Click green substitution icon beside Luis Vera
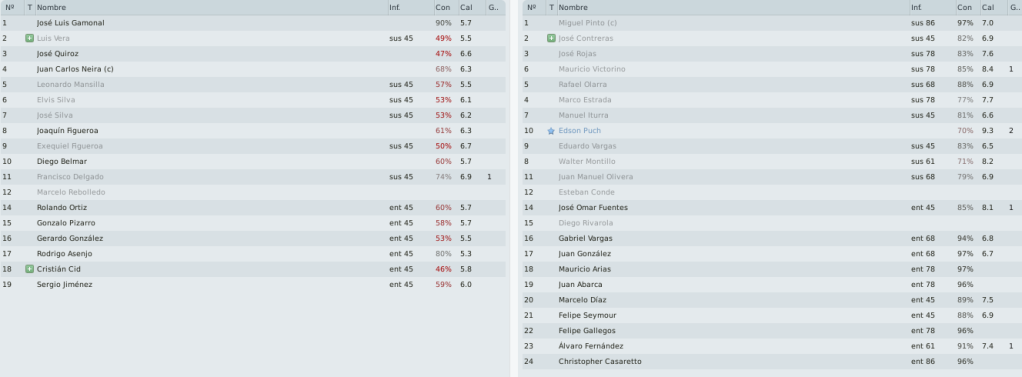 click(29, 38)
